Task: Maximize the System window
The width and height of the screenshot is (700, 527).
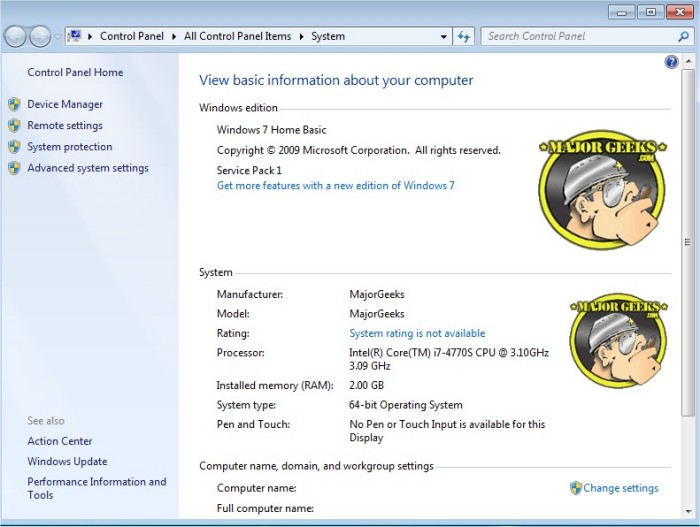Action: click(x=650, y=12)
